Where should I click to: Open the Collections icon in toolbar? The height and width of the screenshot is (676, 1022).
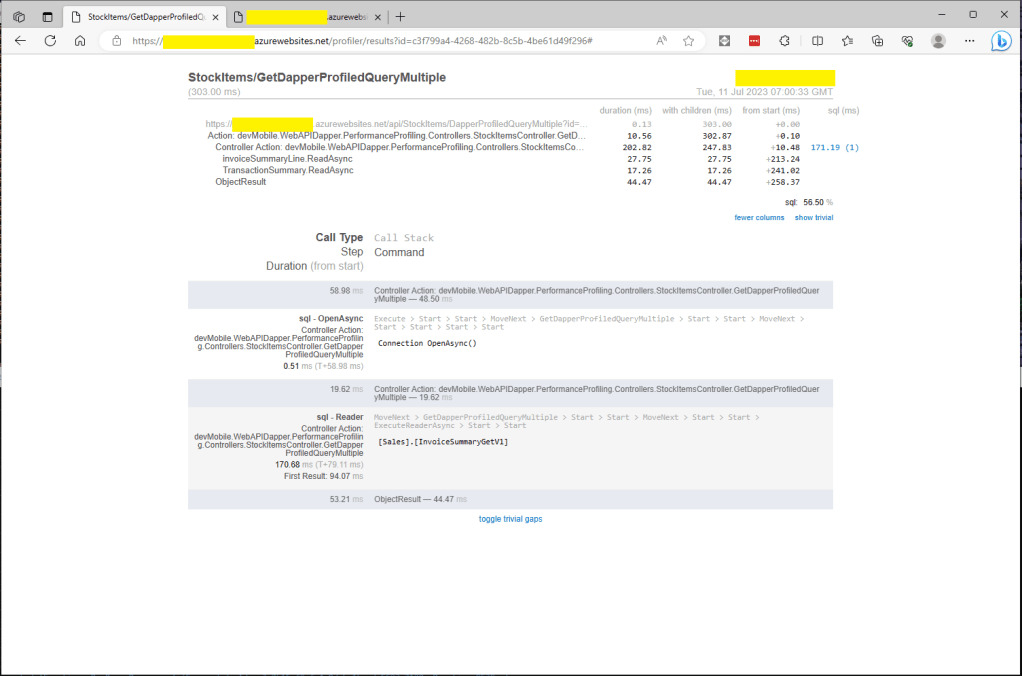(877, 41)
